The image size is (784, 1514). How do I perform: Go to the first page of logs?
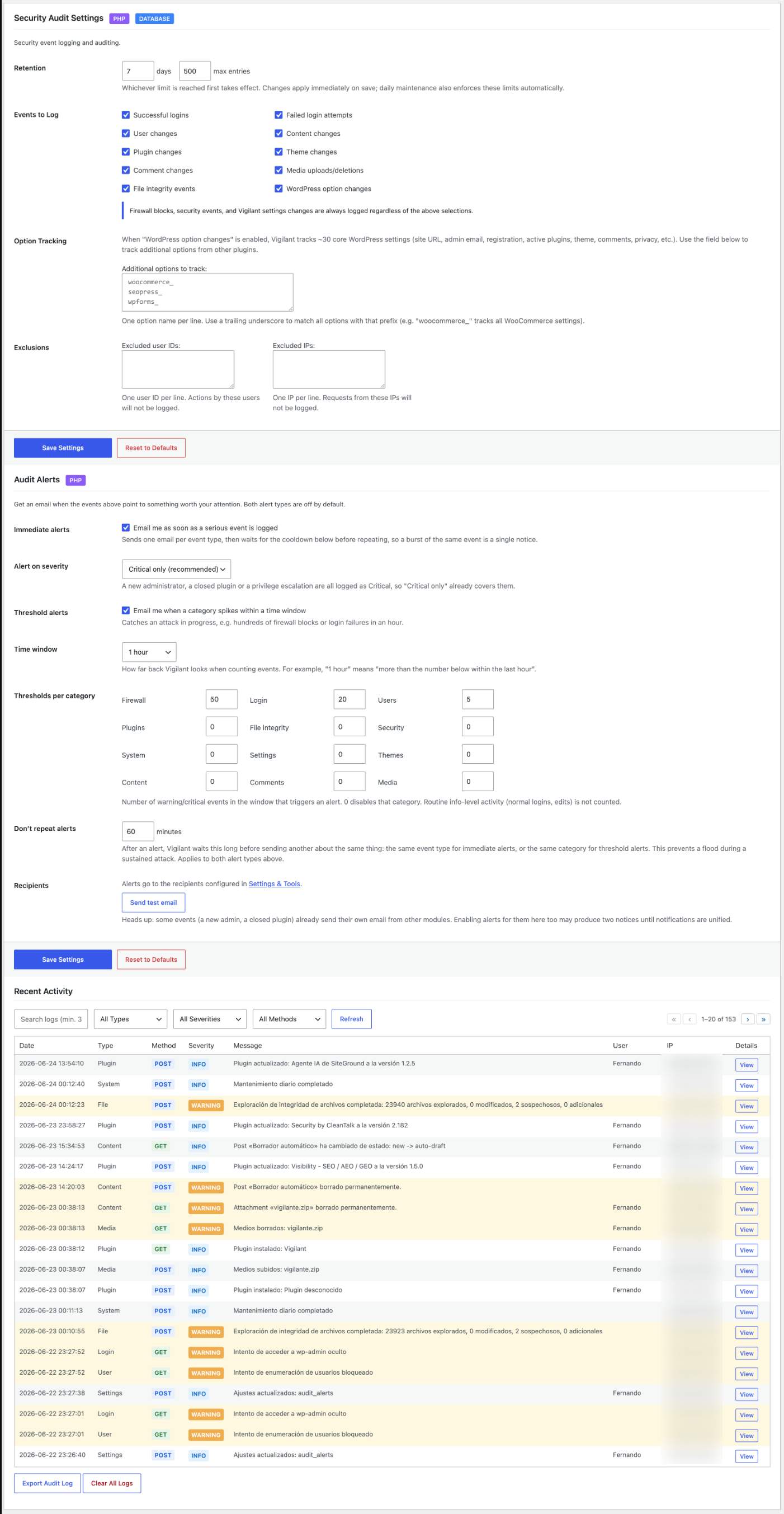tap(674, 1019)
